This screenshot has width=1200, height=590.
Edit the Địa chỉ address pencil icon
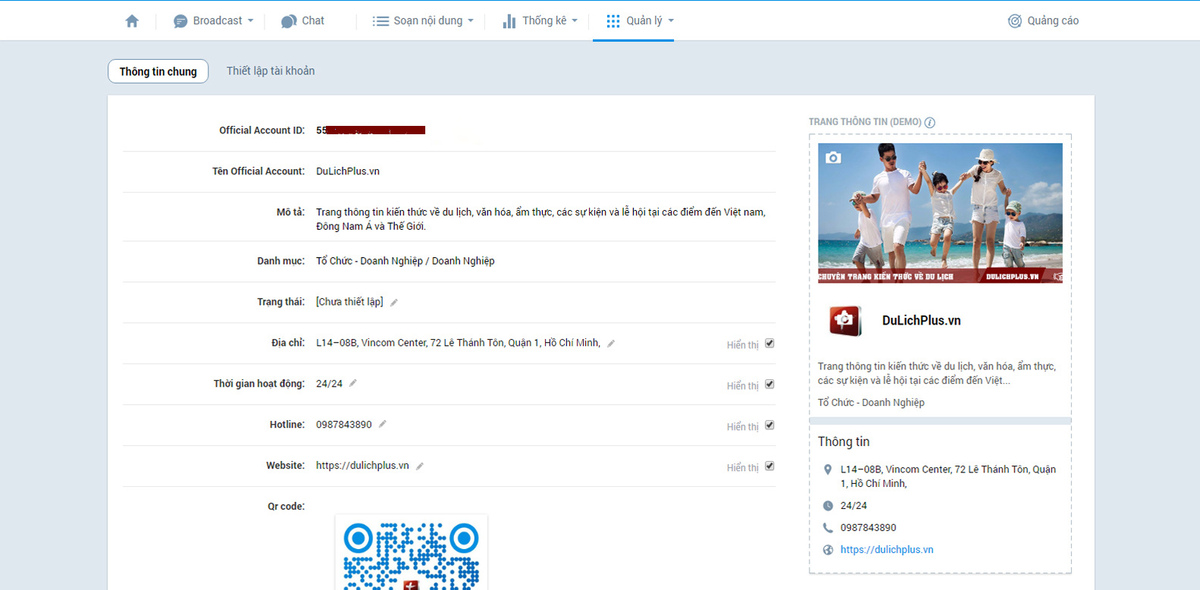(x=611, y=343)
